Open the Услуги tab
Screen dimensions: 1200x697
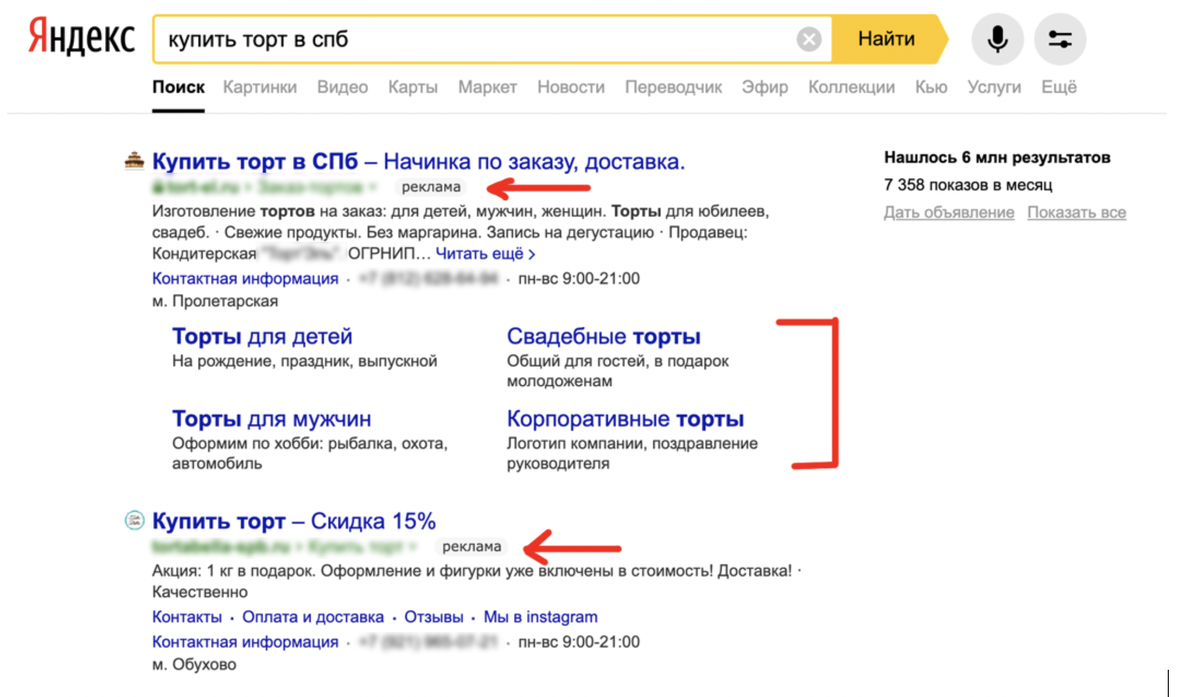tap(995, 87)
